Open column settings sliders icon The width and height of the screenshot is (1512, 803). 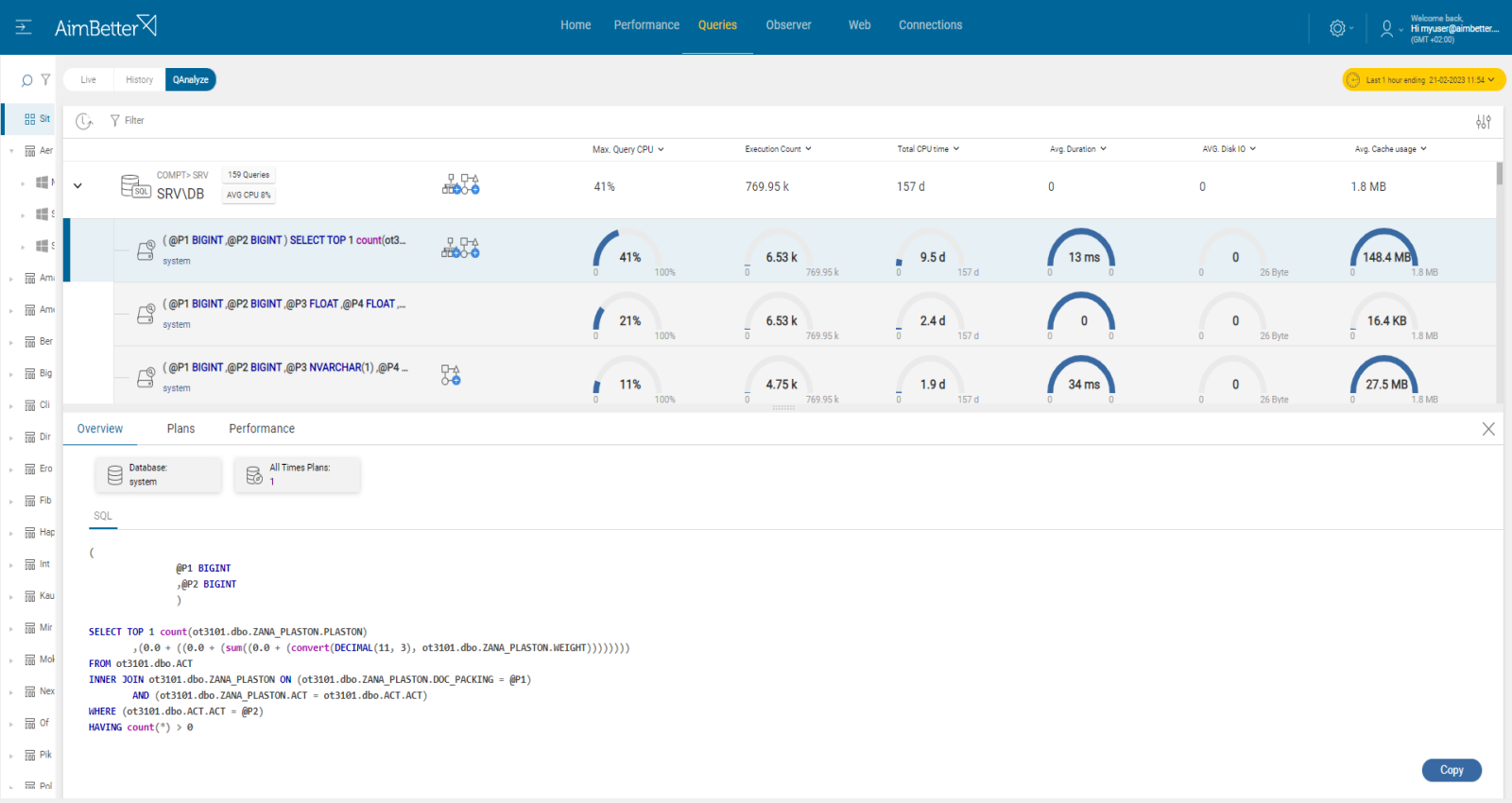(1484, 122)
